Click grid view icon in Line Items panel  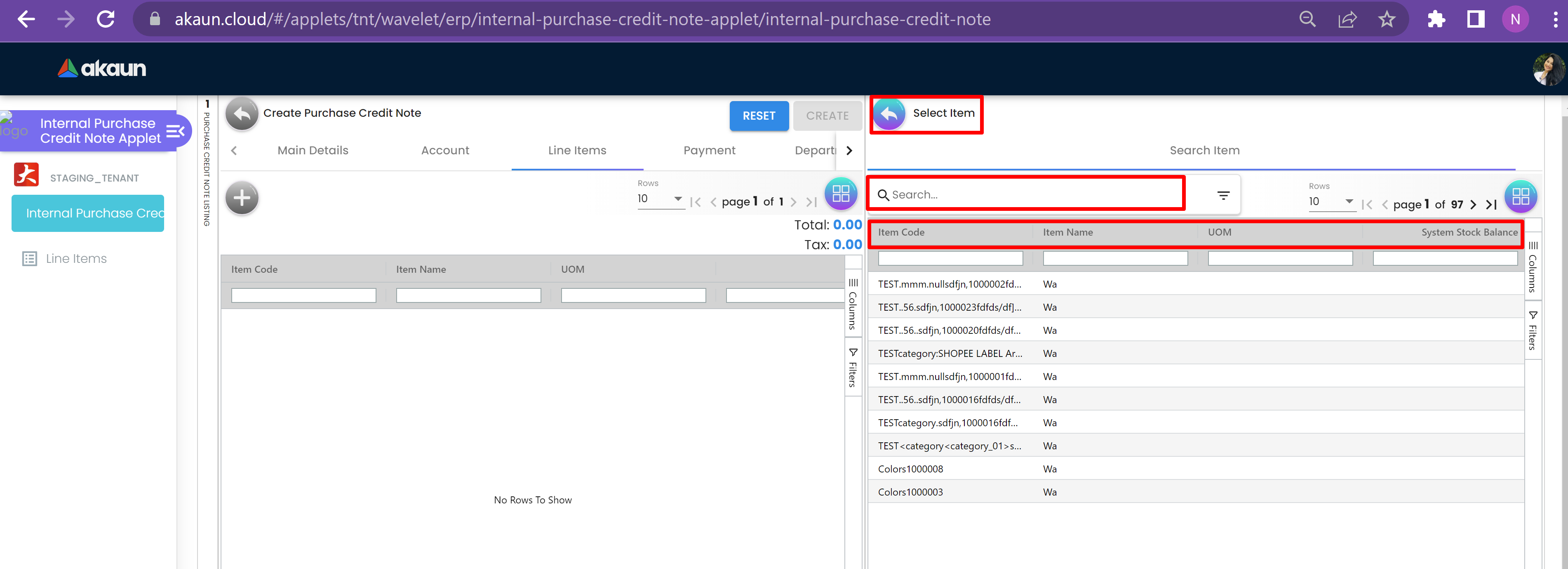(841, 194)
